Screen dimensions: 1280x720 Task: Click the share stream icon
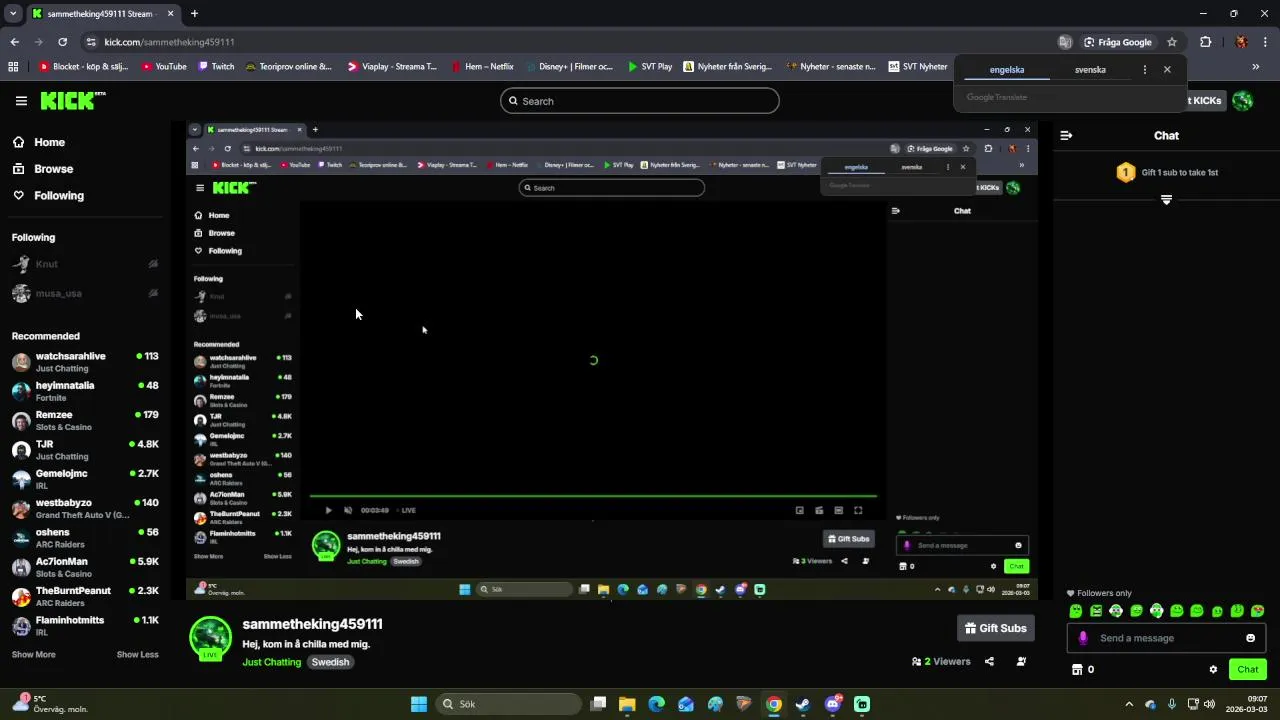coord(989,661)
